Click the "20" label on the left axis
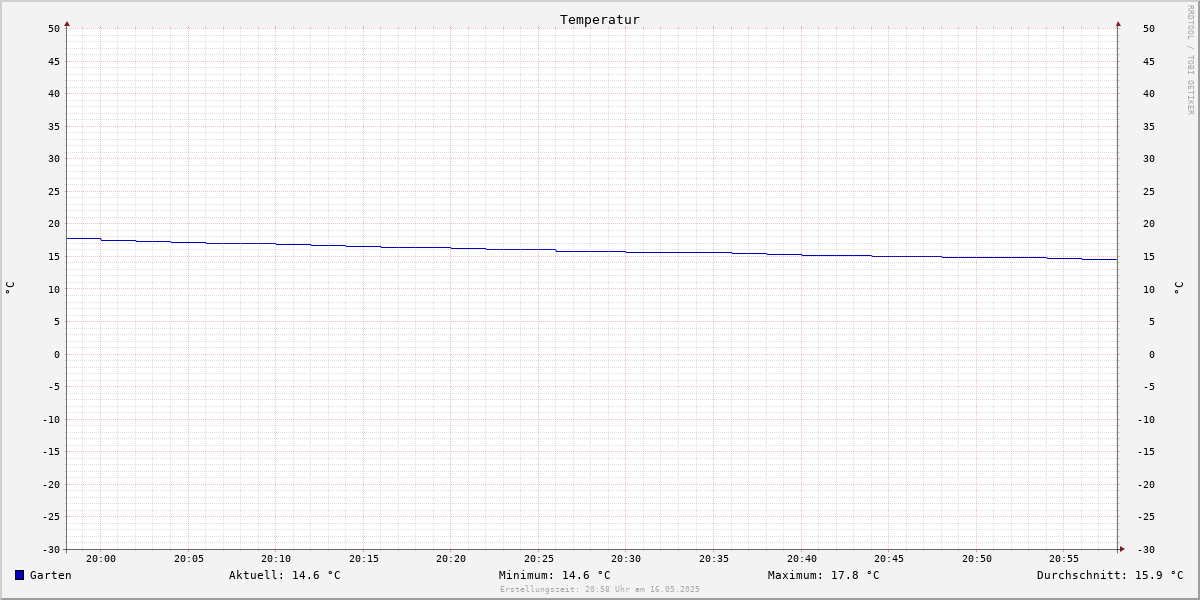The height and width of the screenshot is (600, 1200). 54,224
